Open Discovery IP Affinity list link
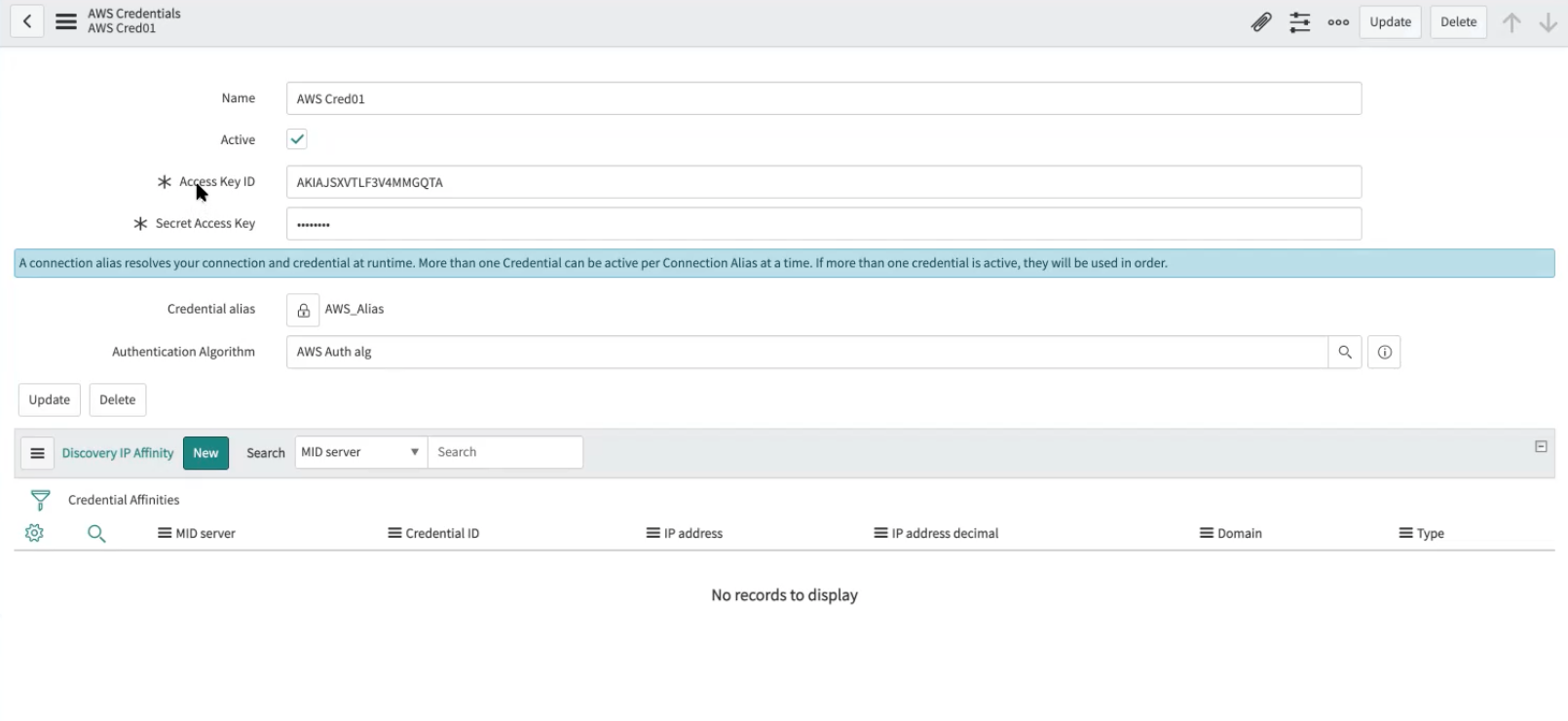The image size is (1568, 721). 118,453
